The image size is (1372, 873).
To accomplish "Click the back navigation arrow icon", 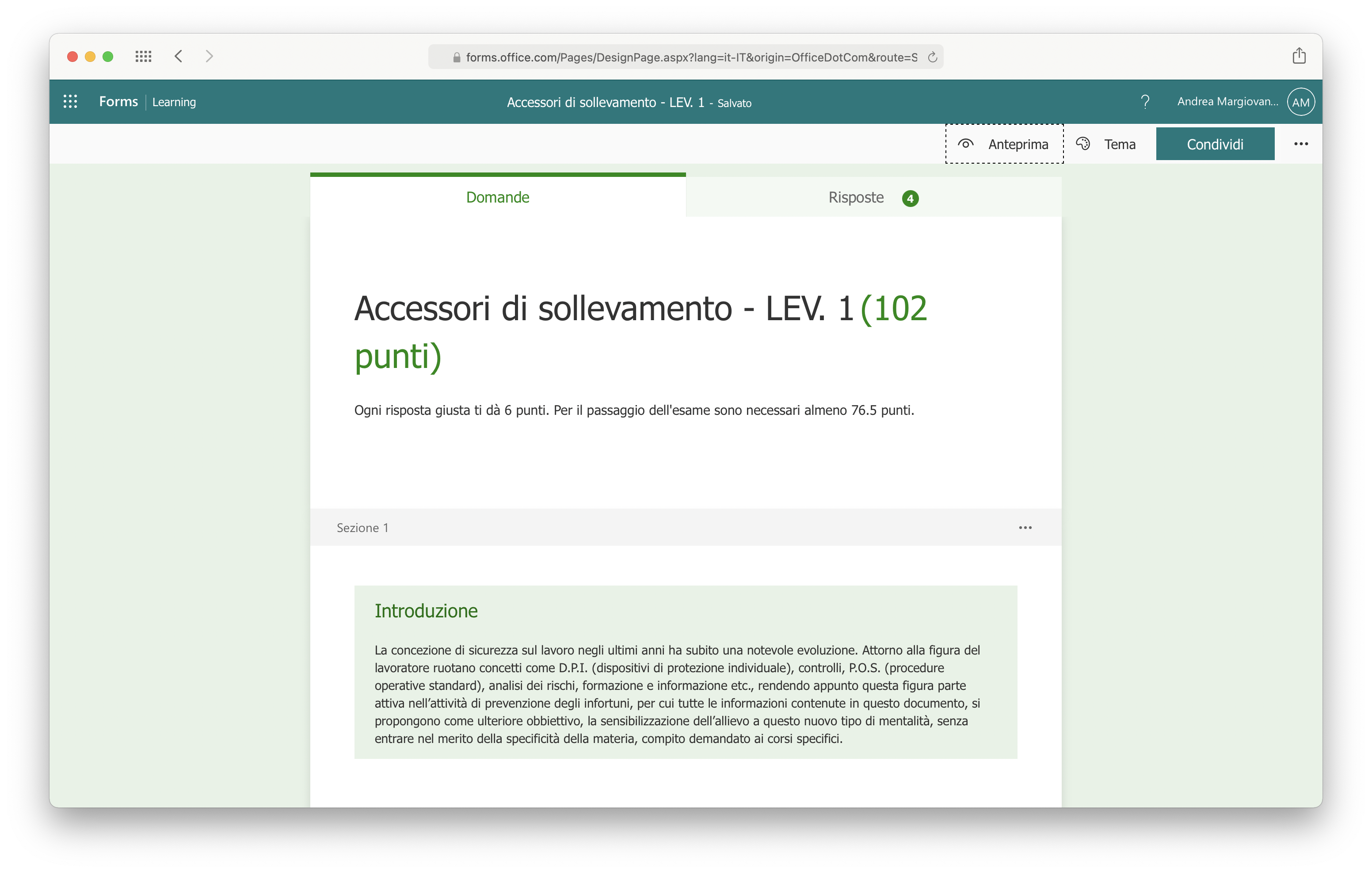I will coord(179,57).
